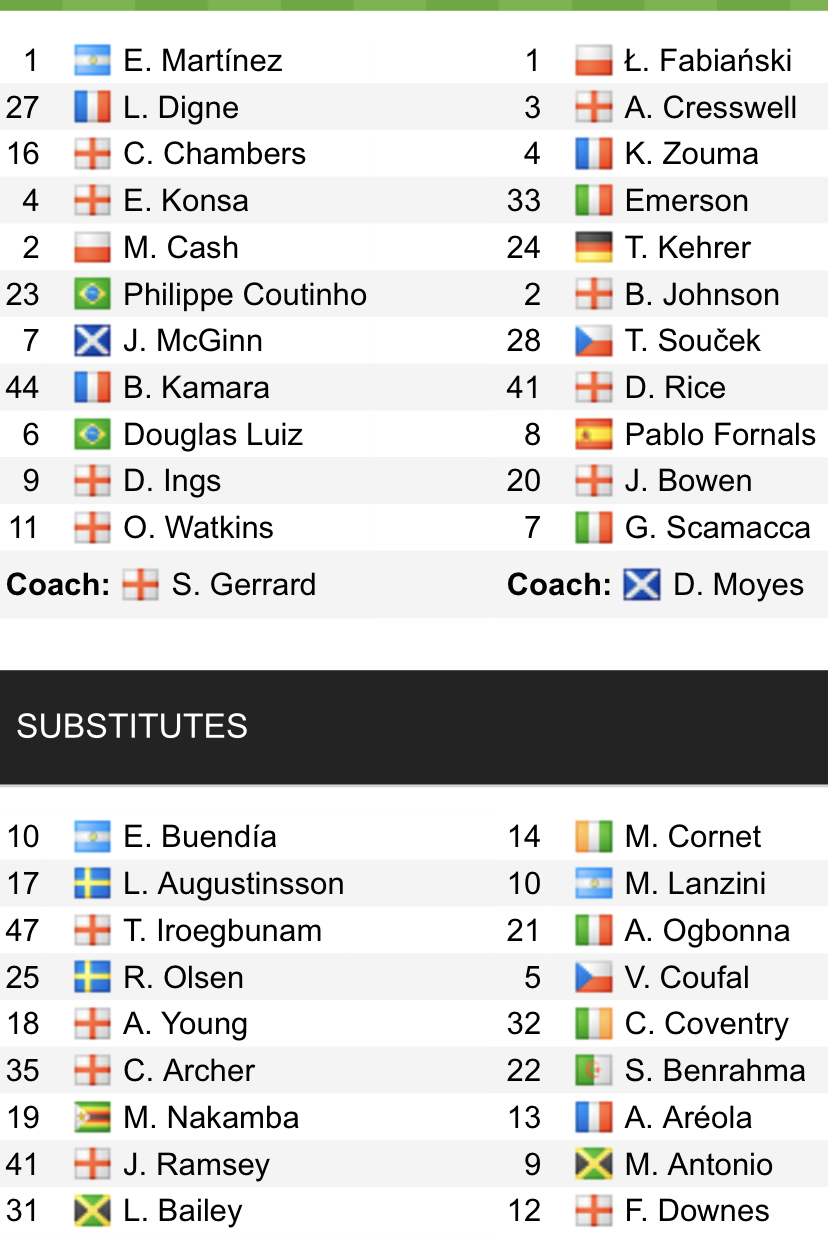Viewport: 828px width, 1253px height.
Task: Click the Algeria flag beside S. Benrahma
Action: tap(594, 1071)
